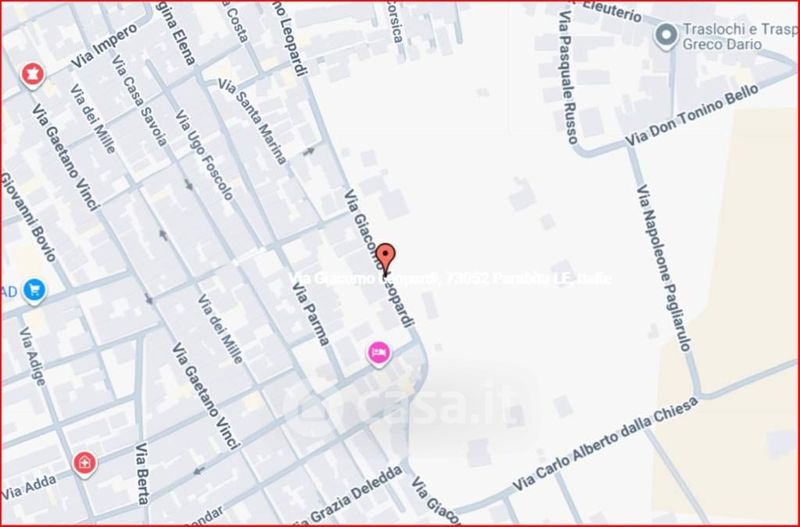Viewport: 800px width, 527px height.
Task: Click the one-way arrow near Via Santa Marina
Action: click(309, 151)
